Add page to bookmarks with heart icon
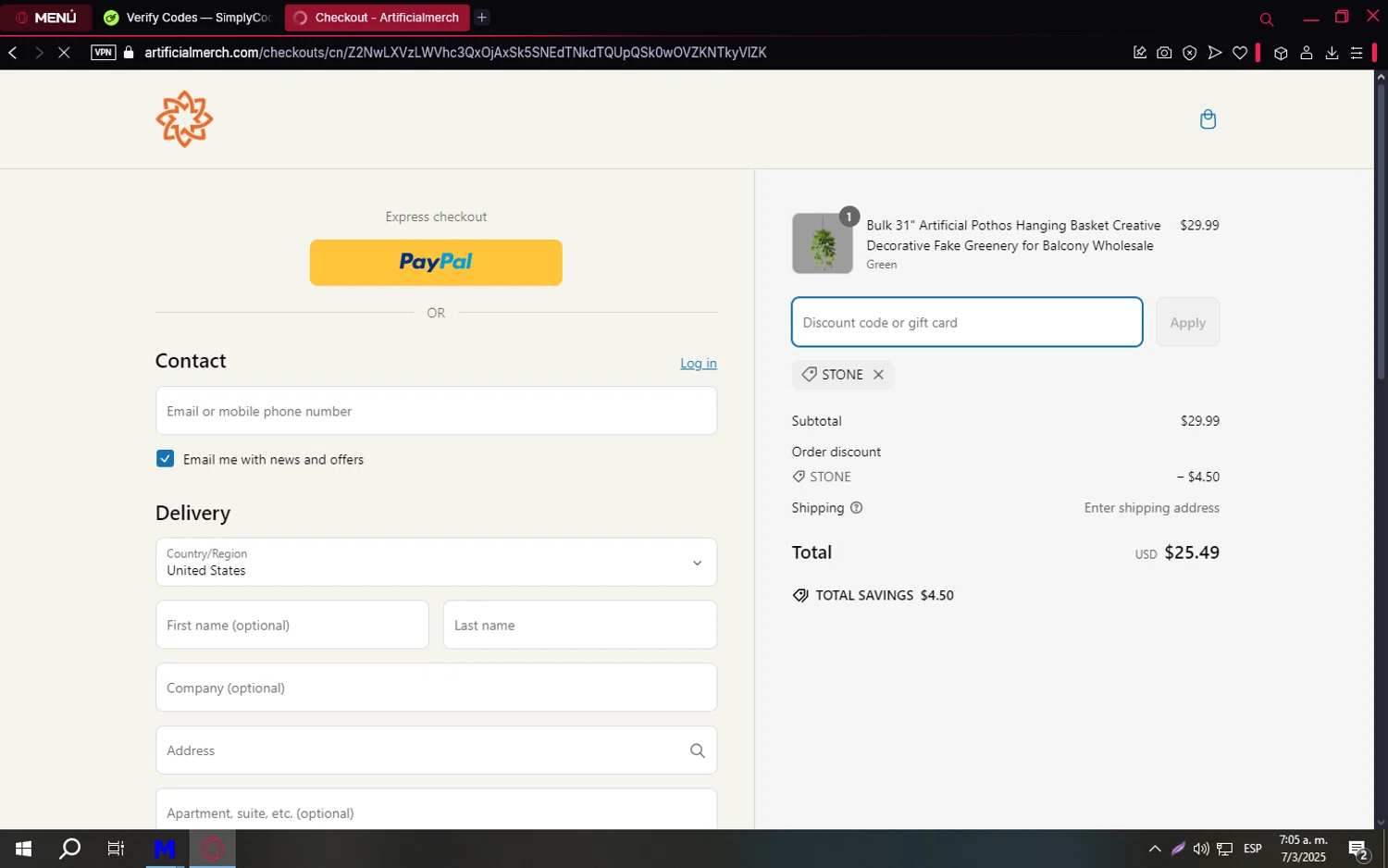This screenshot has height=868, width=1388. click(1240, 53)
